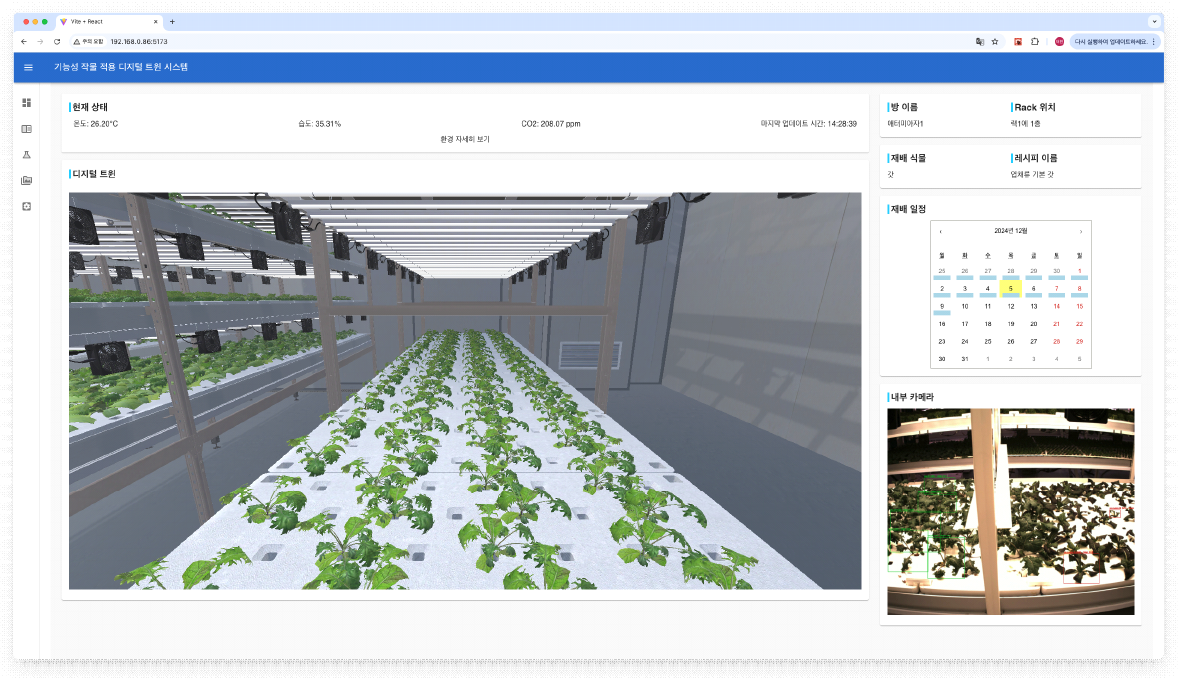Expand the browser tab search chevron
Viewport: 1178px width, 679px height.
(1154, 21)
